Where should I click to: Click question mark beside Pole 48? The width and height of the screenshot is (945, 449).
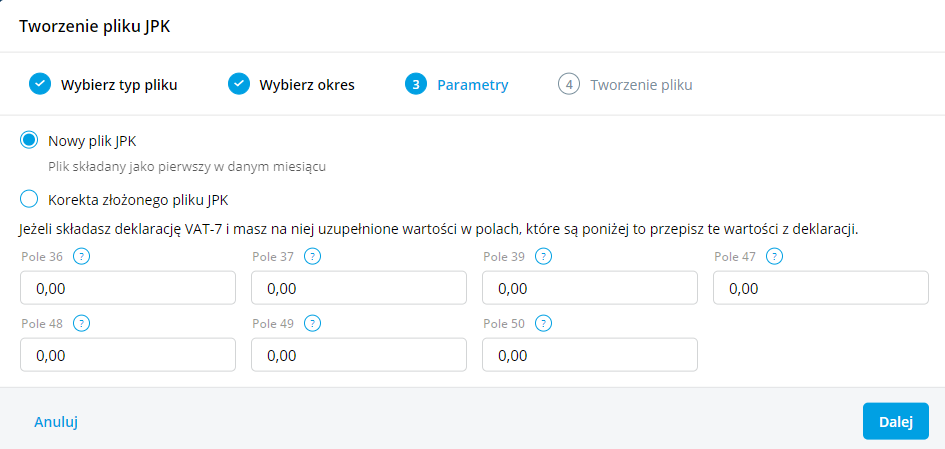(82, 323)
